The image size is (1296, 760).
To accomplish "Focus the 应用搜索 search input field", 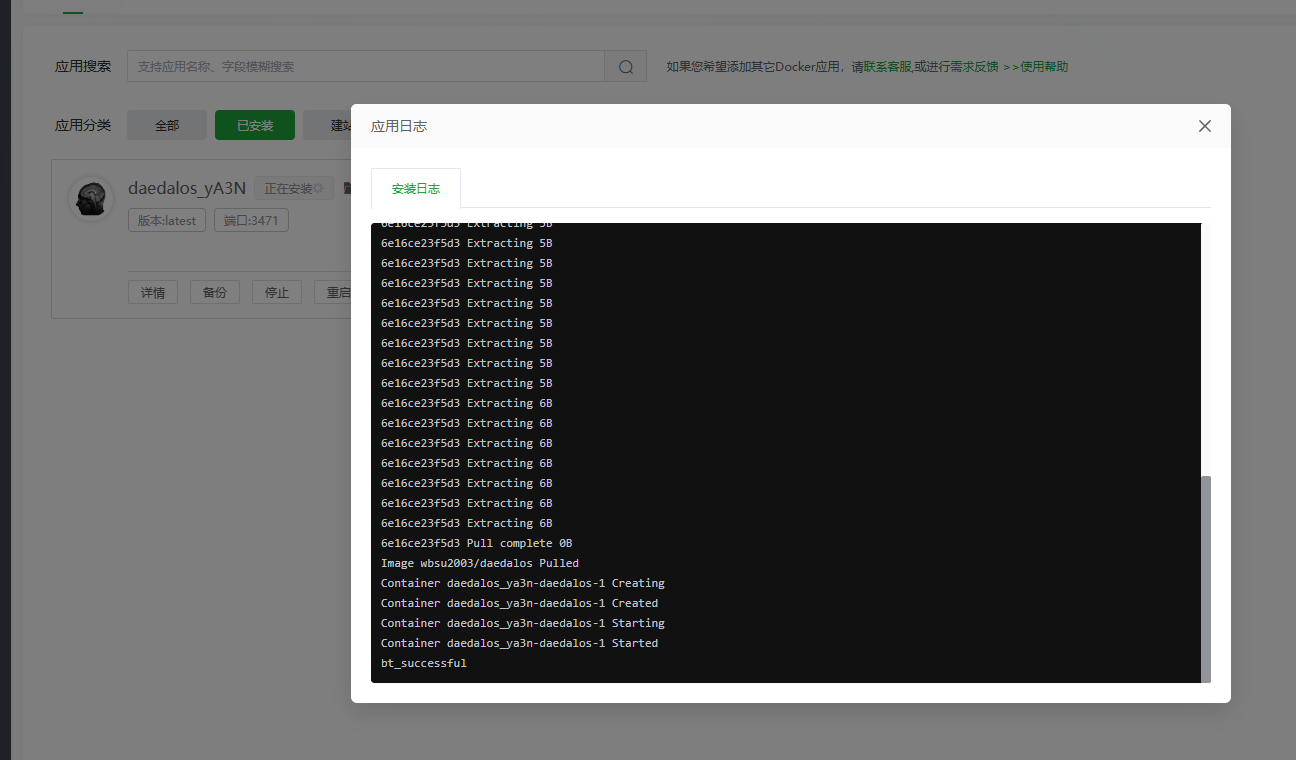I will coord(365,67).
